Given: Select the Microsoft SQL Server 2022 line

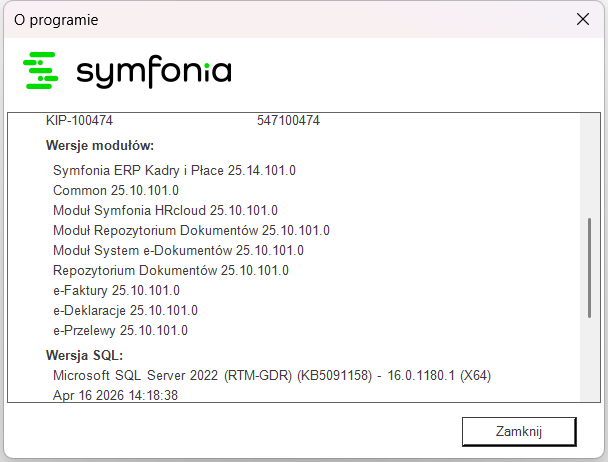Looking at the screenshot, I should [x=272, y=375].
